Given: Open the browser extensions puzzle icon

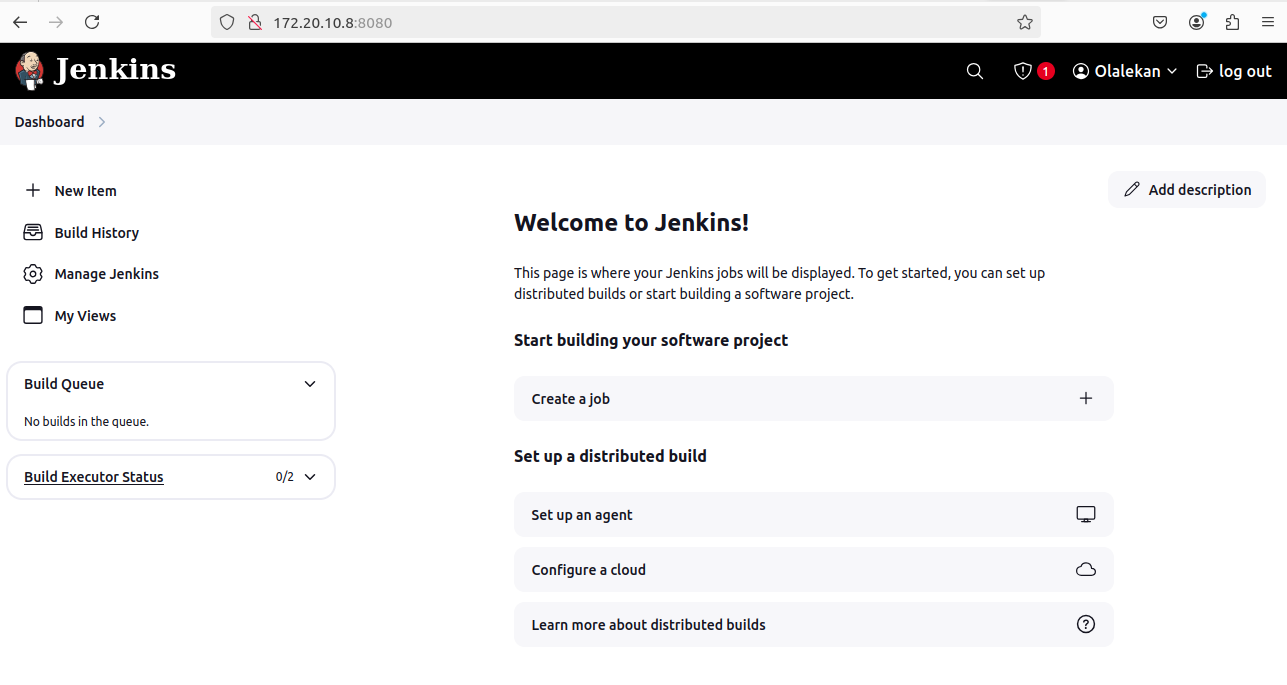Looking at the screenshot, I should click(1232, 22).
